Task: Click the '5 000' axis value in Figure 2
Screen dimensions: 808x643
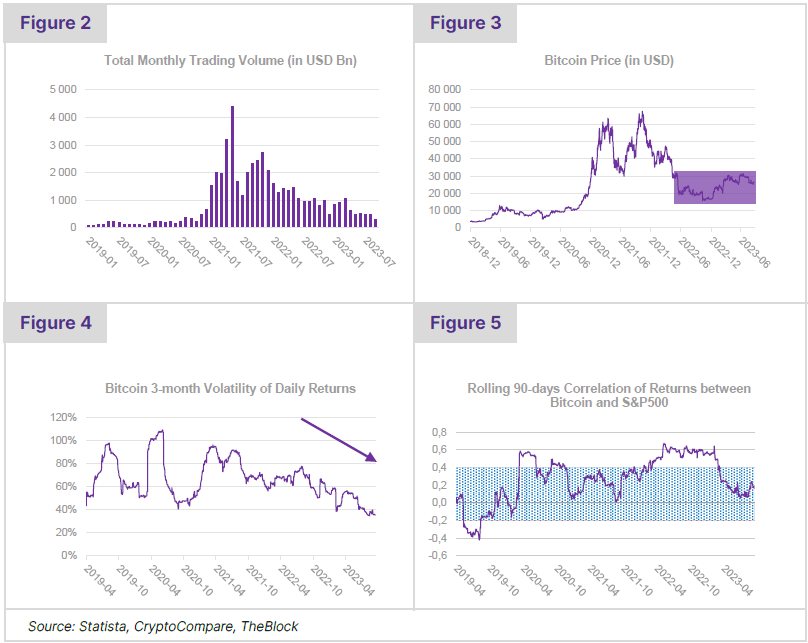Action: tap(63, 90)
